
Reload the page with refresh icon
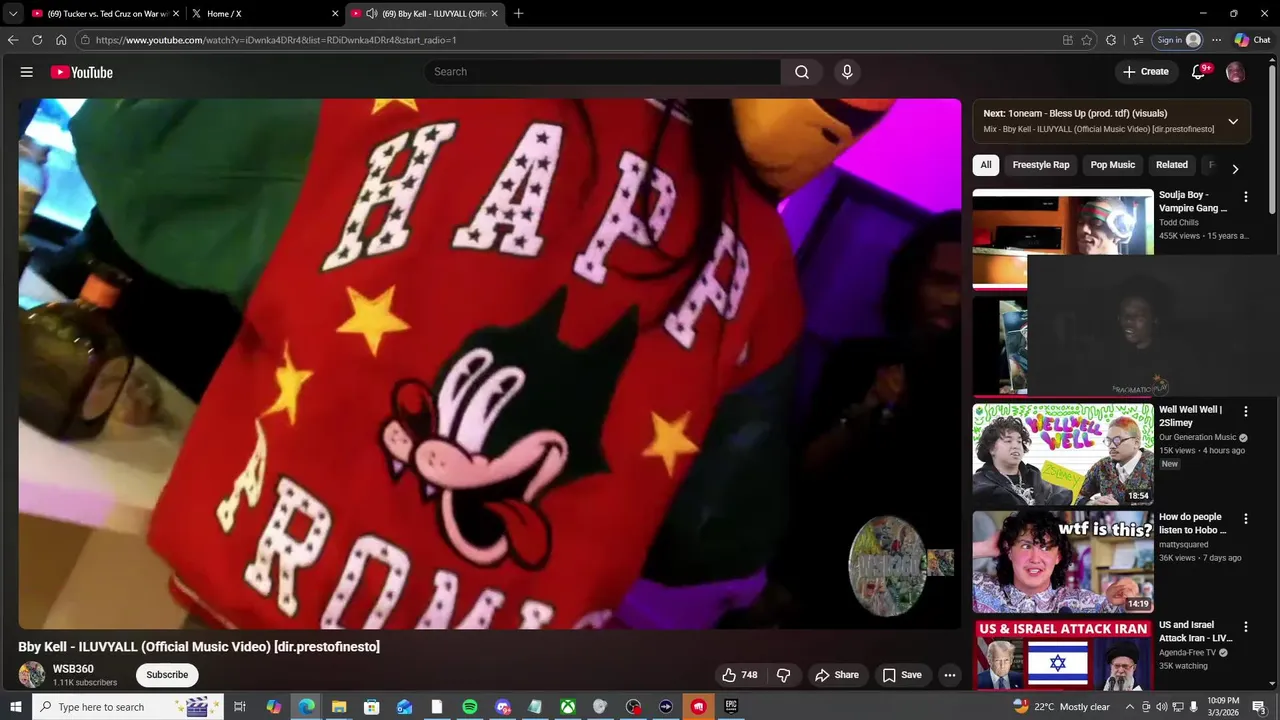click(37, 40)
